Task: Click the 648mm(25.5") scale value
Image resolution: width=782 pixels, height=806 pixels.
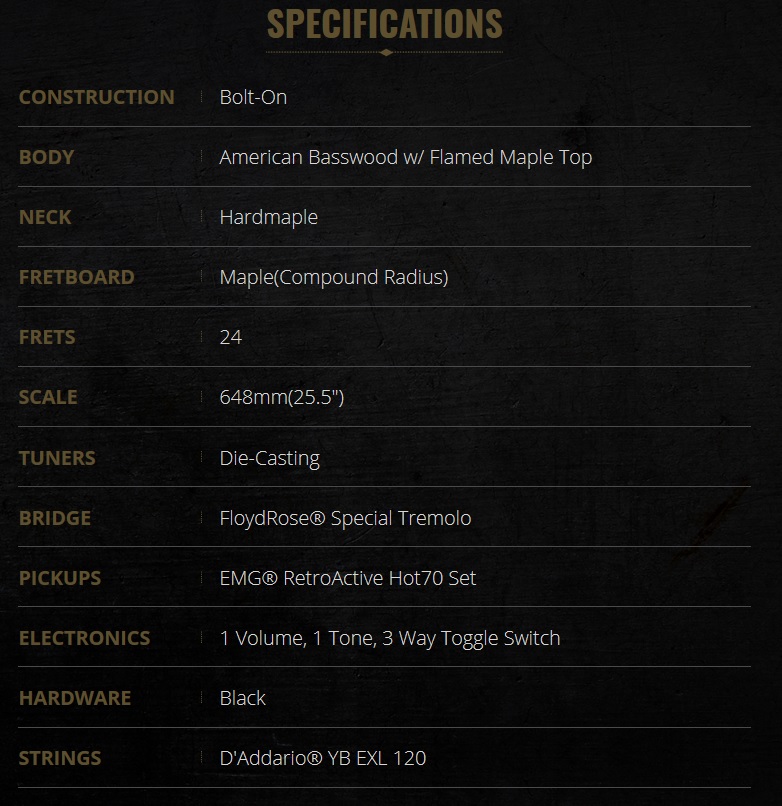Action: (x=281, y=397)
